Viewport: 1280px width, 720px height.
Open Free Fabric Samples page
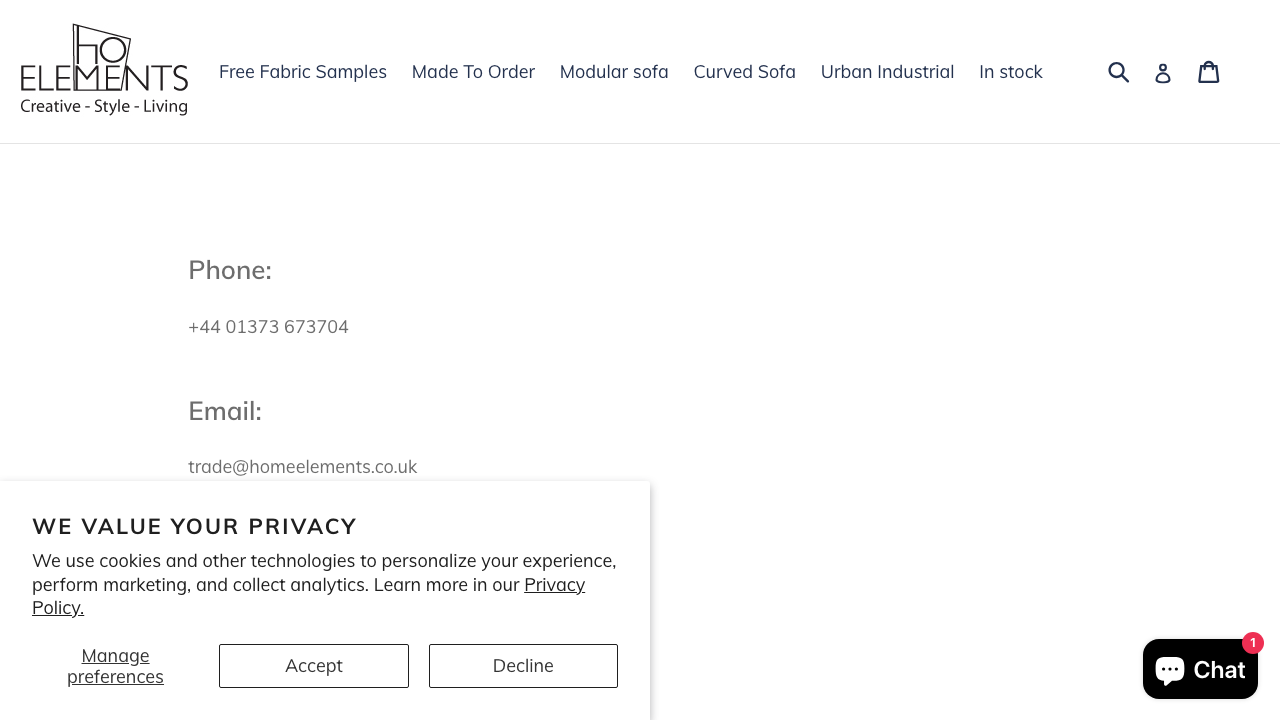(303, 72)
